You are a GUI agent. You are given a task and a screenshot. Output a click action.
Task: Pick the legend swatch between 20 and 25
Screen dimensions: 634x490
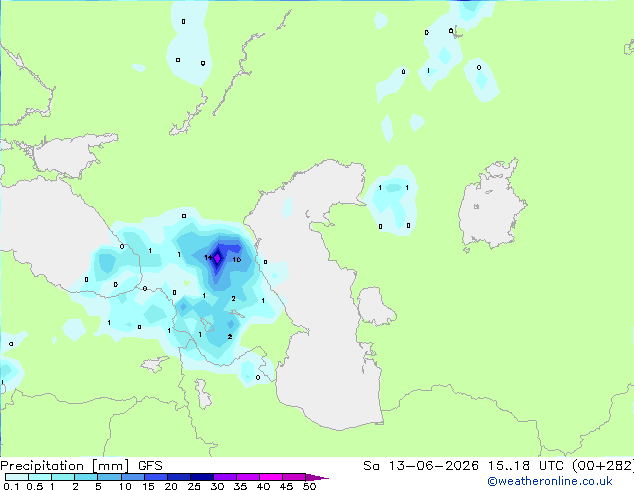(x=179, y=477)
